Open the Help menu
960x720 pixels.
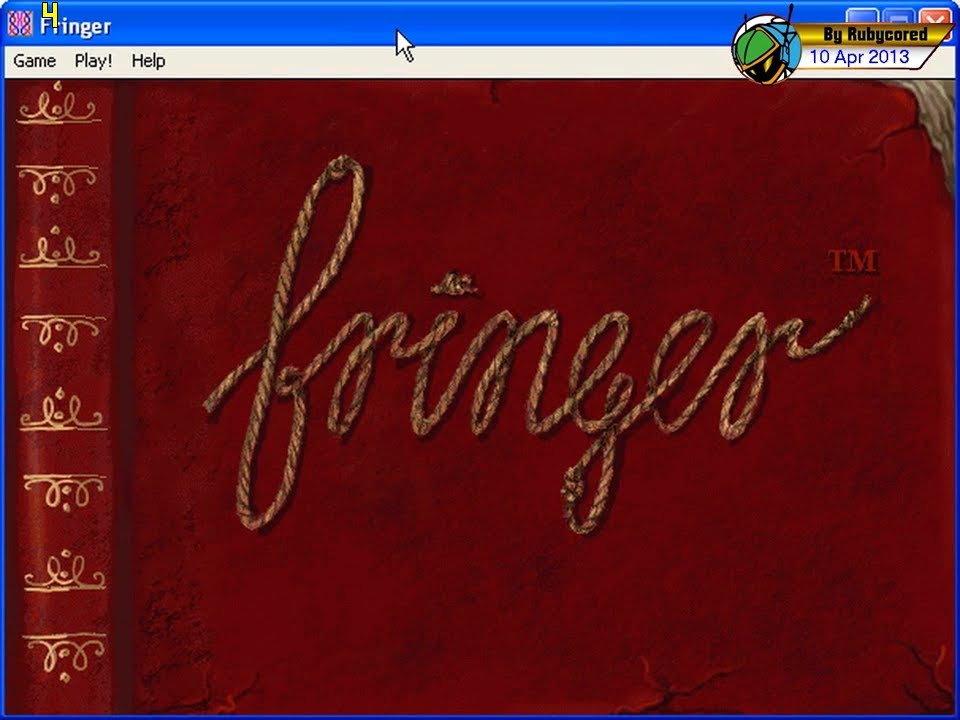pos(148,61)
